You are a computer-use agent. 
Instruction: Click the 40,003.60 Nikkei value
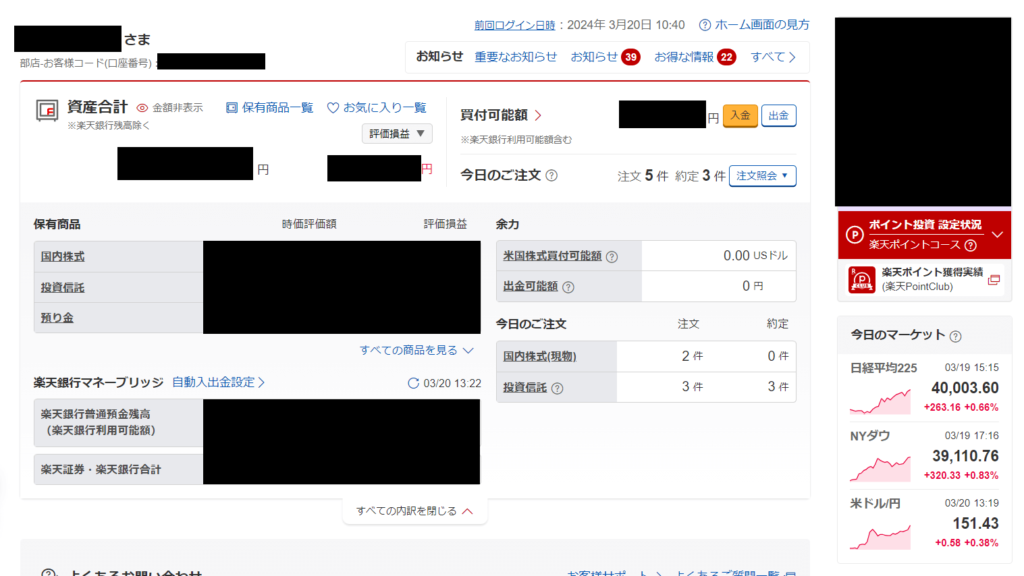pos(965,389)
